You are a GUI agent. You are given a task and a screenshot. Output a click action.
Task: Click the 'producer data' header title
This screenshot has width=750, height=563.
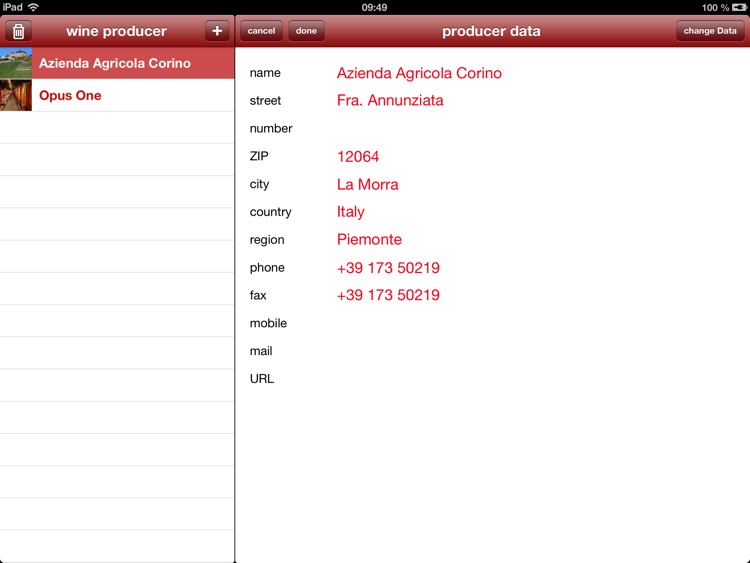(x=491, y=31)
